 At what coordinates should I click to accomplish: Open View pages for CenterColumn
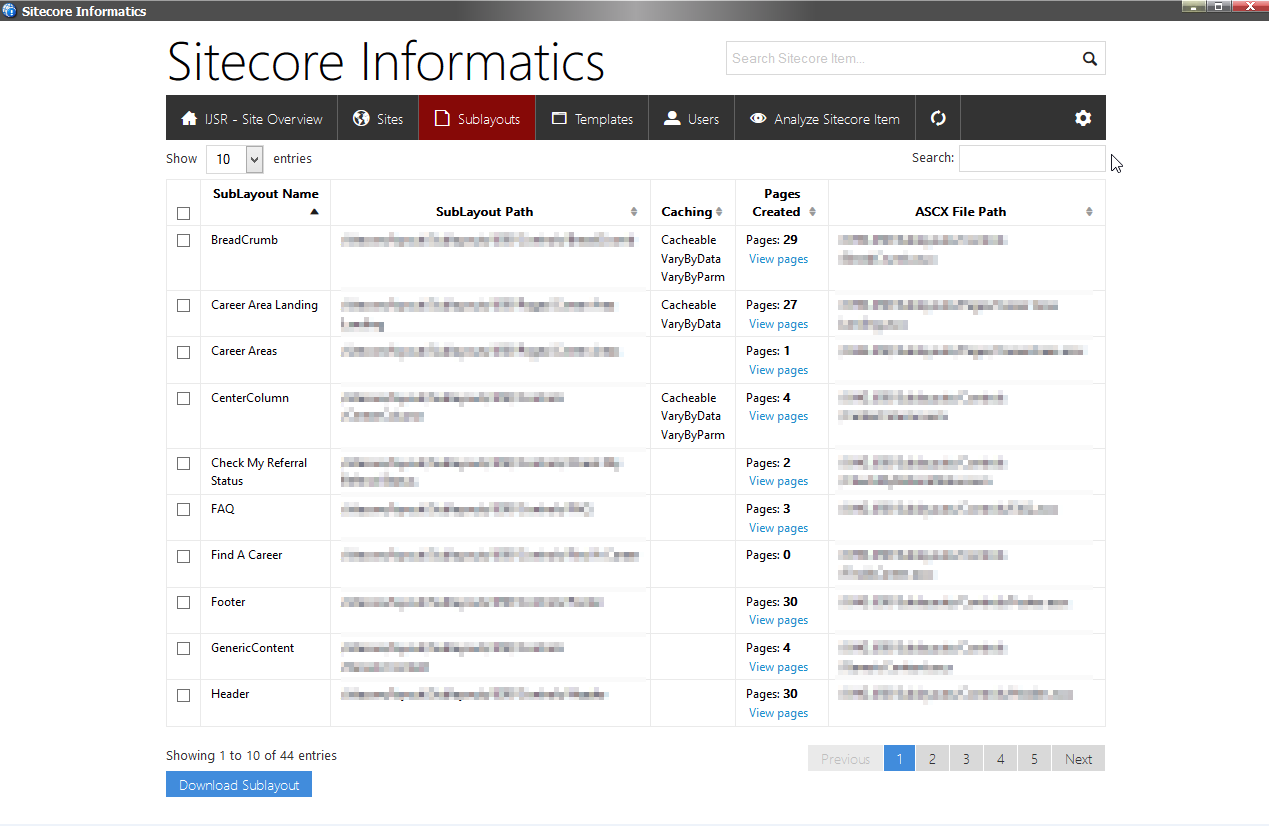tap(778, 416)
